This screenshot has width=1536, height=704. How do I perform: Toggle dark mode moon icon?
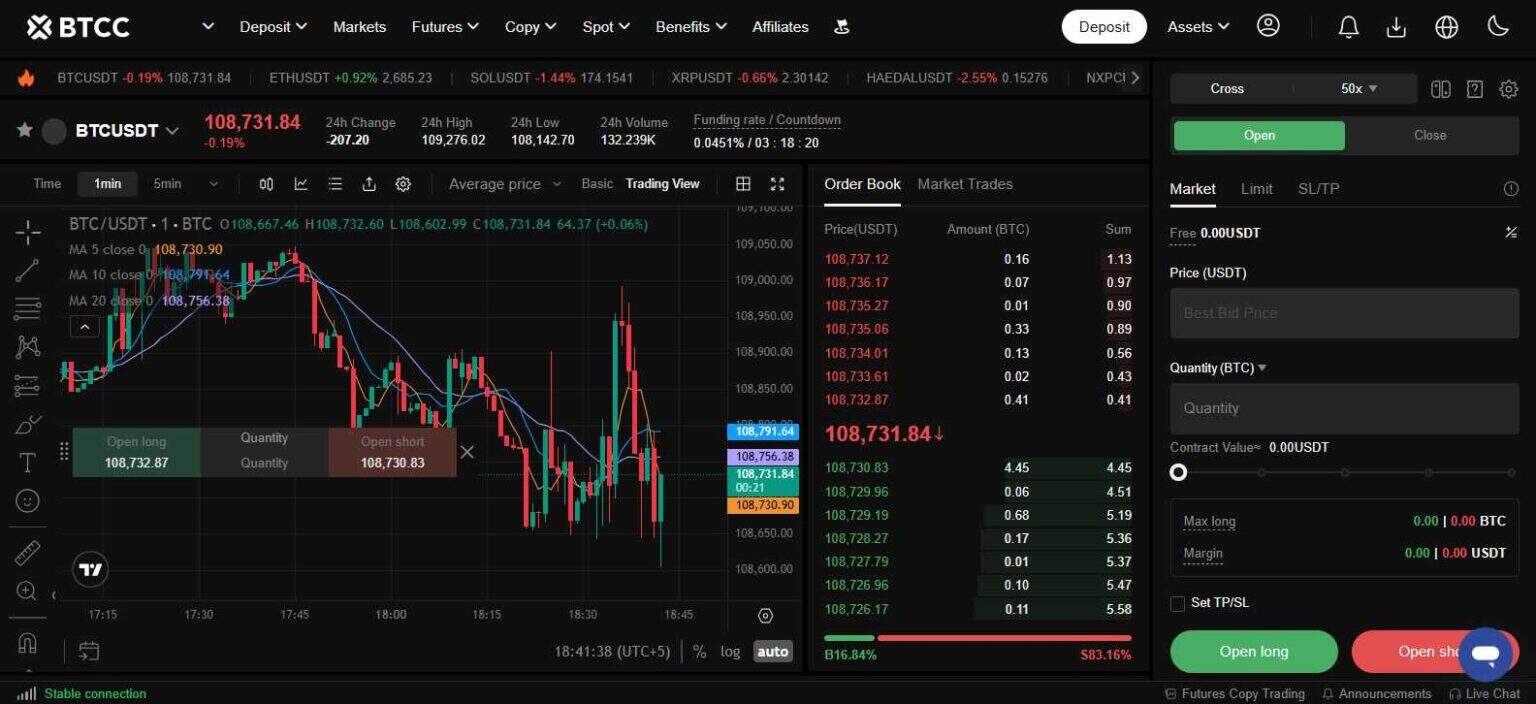pos(1497,27)
